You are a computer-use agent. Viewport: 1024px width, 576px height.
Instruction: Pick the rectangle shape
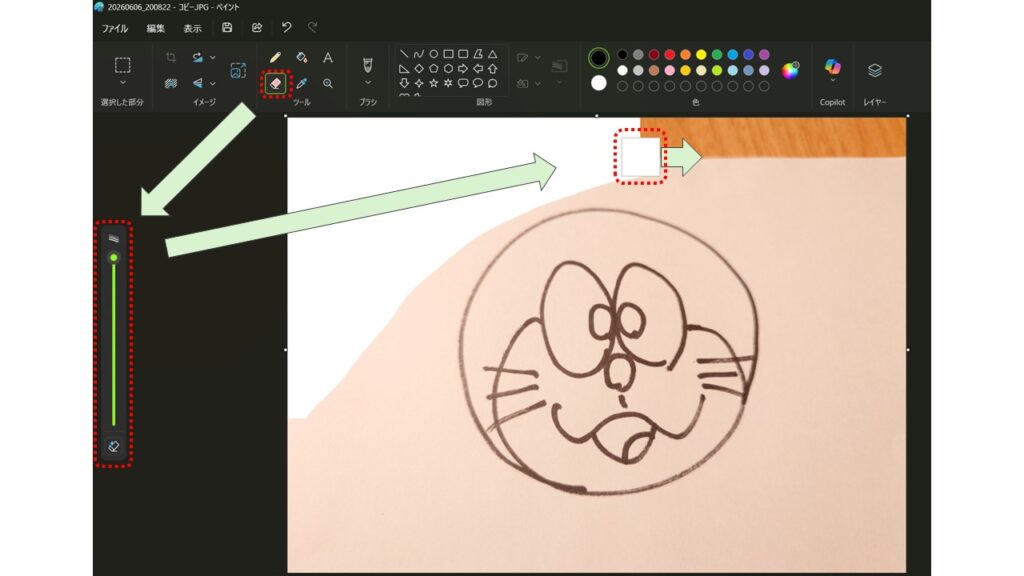pyautogui.click(x=448, y=54)
